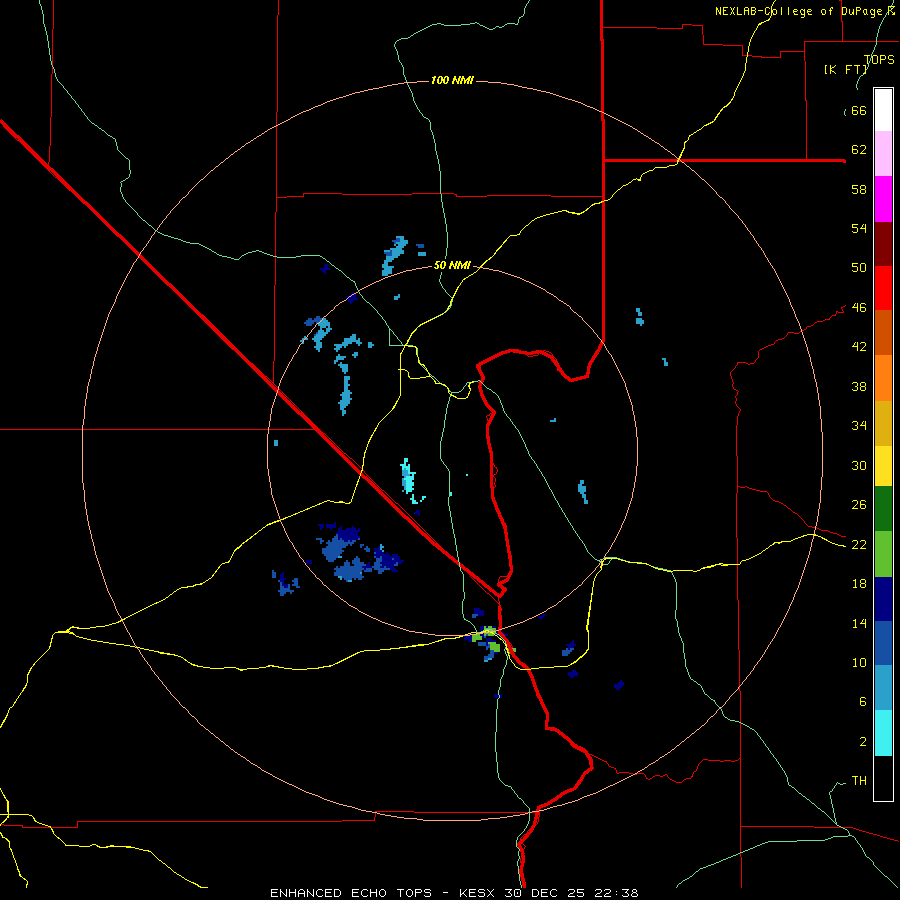Click the legend value 54

point(859,228)
